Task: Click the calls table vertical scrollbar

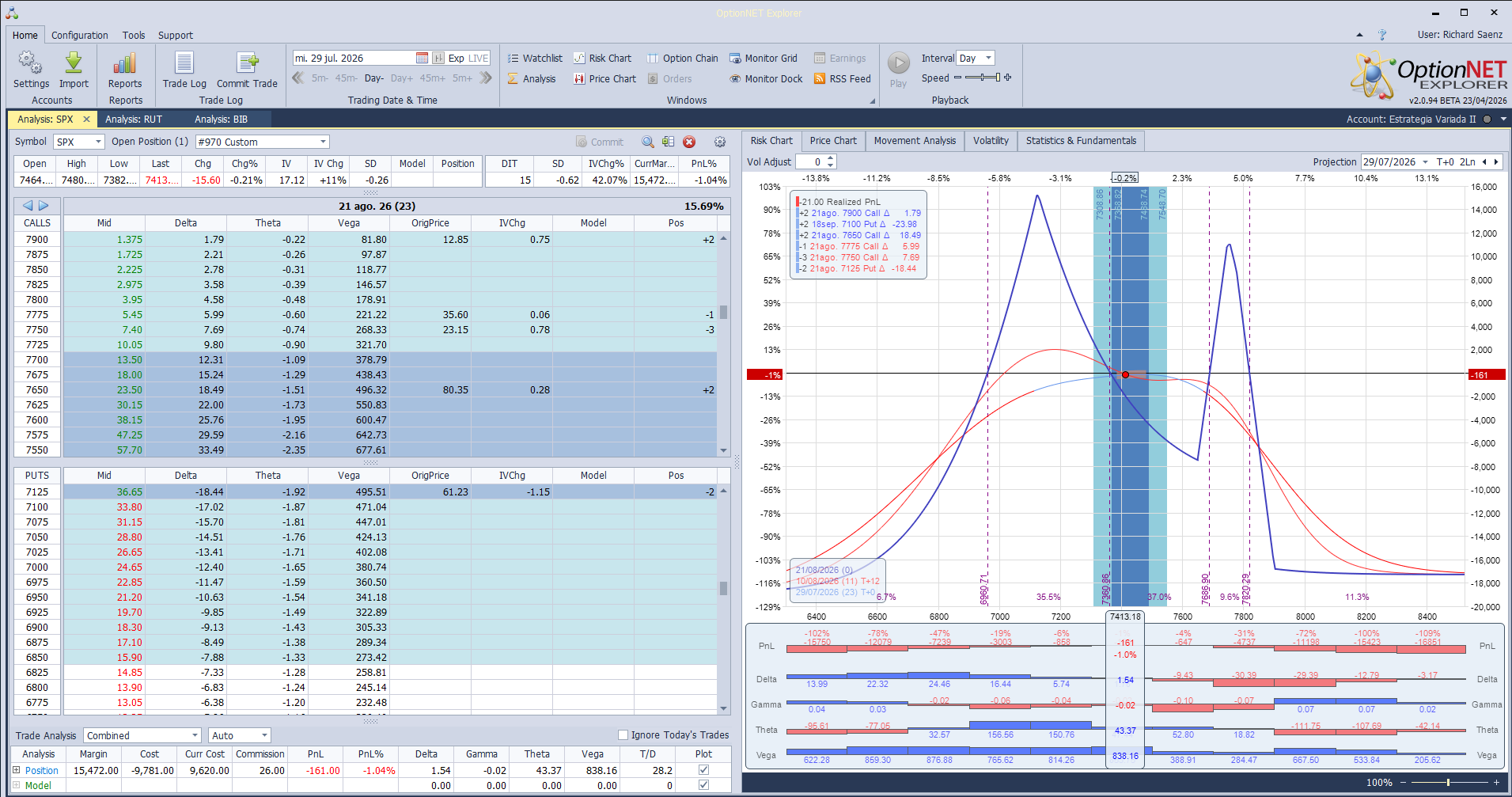Action: click(723, 344)
